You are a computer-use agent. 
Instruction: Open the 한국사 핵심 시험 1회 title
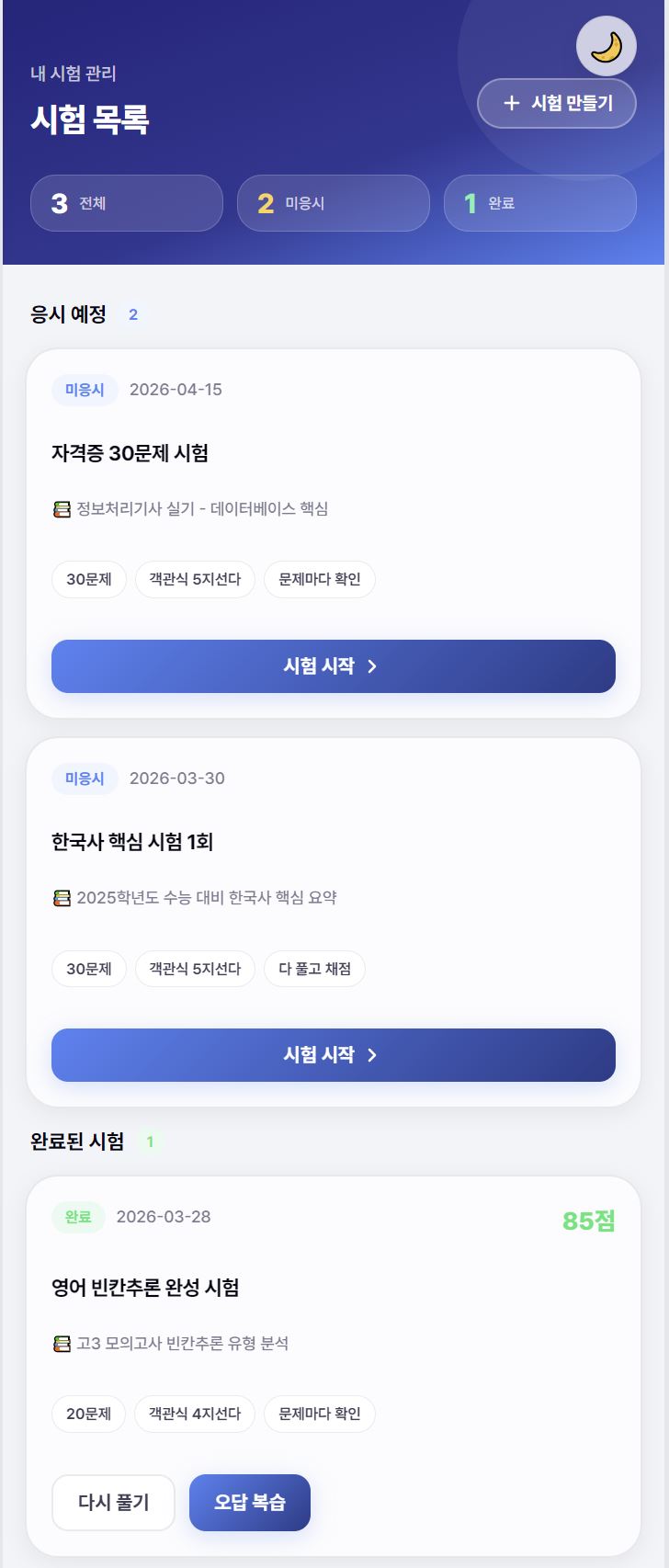(132, 842)
